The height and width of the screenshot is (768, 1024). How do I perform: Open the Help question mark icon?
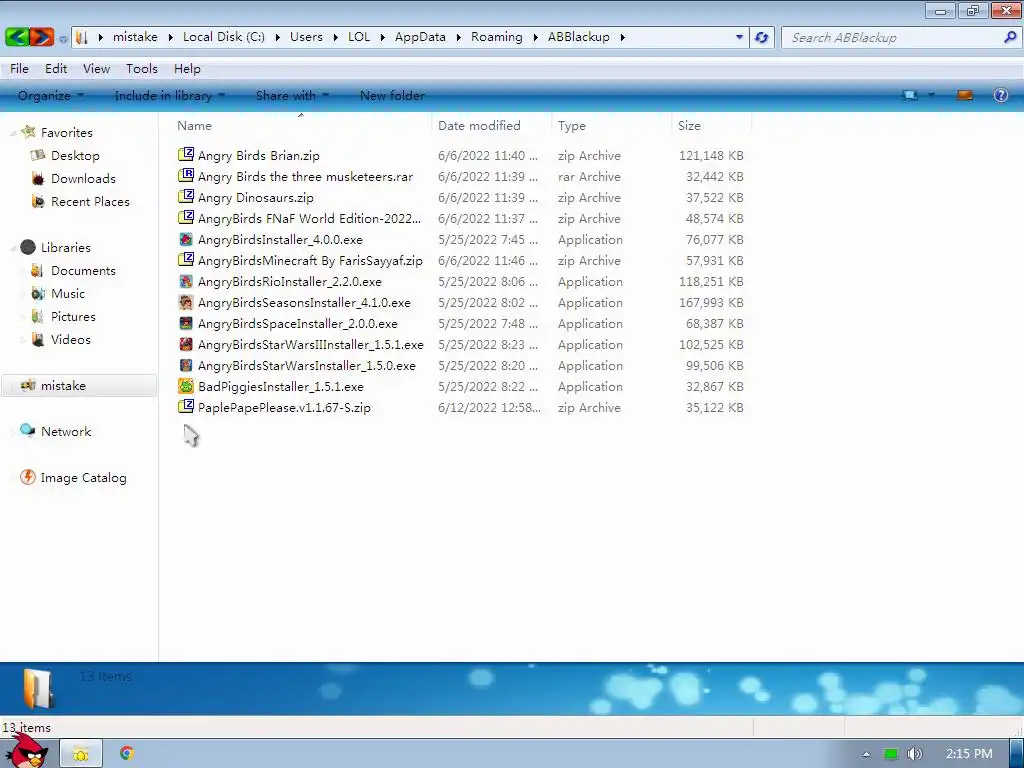click(1000, 95)
